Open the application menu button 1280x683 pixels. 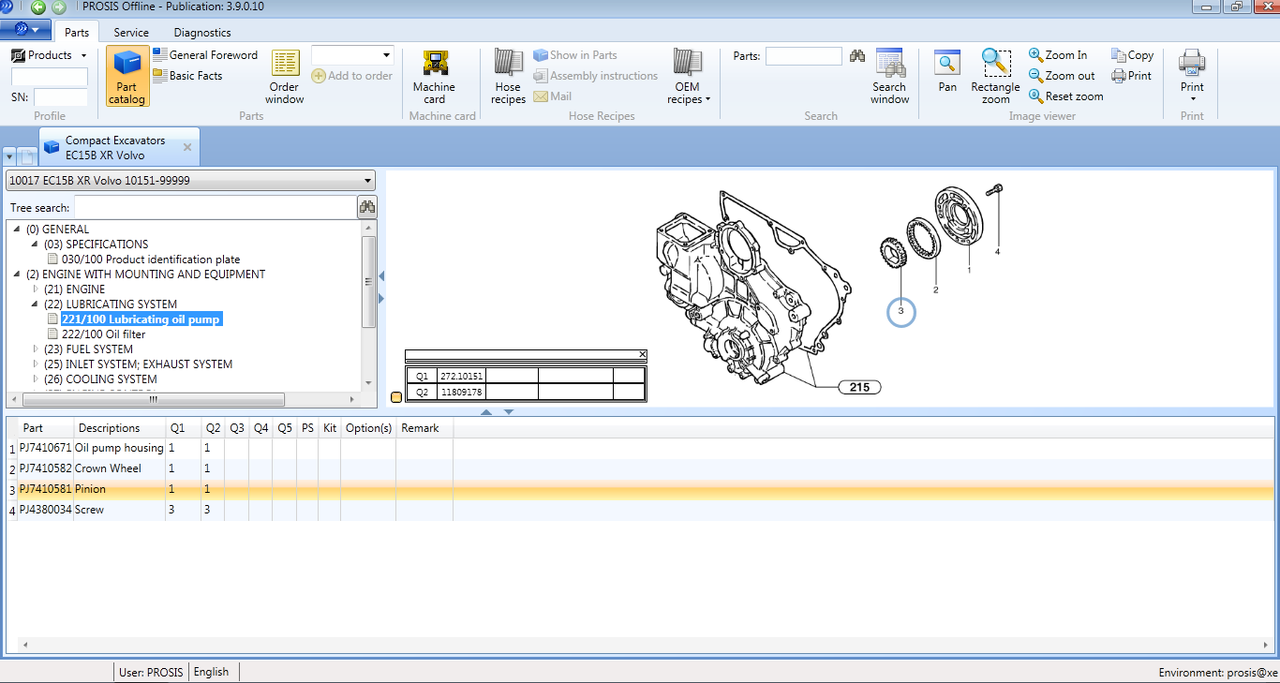(x=26, y=32)
